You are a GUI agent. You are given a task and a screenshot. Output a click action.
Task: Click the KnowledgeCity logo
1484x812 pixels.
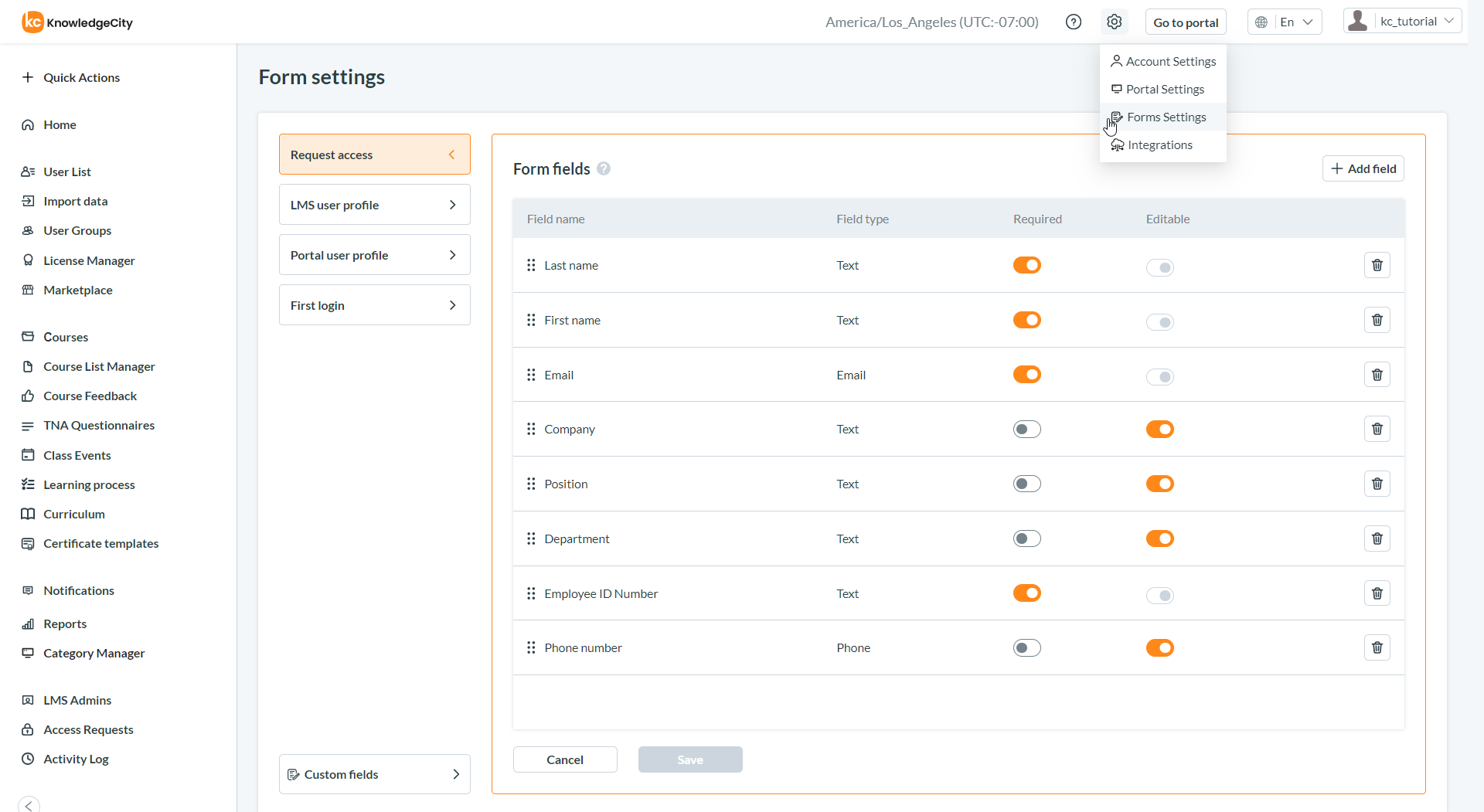point(77,22)
